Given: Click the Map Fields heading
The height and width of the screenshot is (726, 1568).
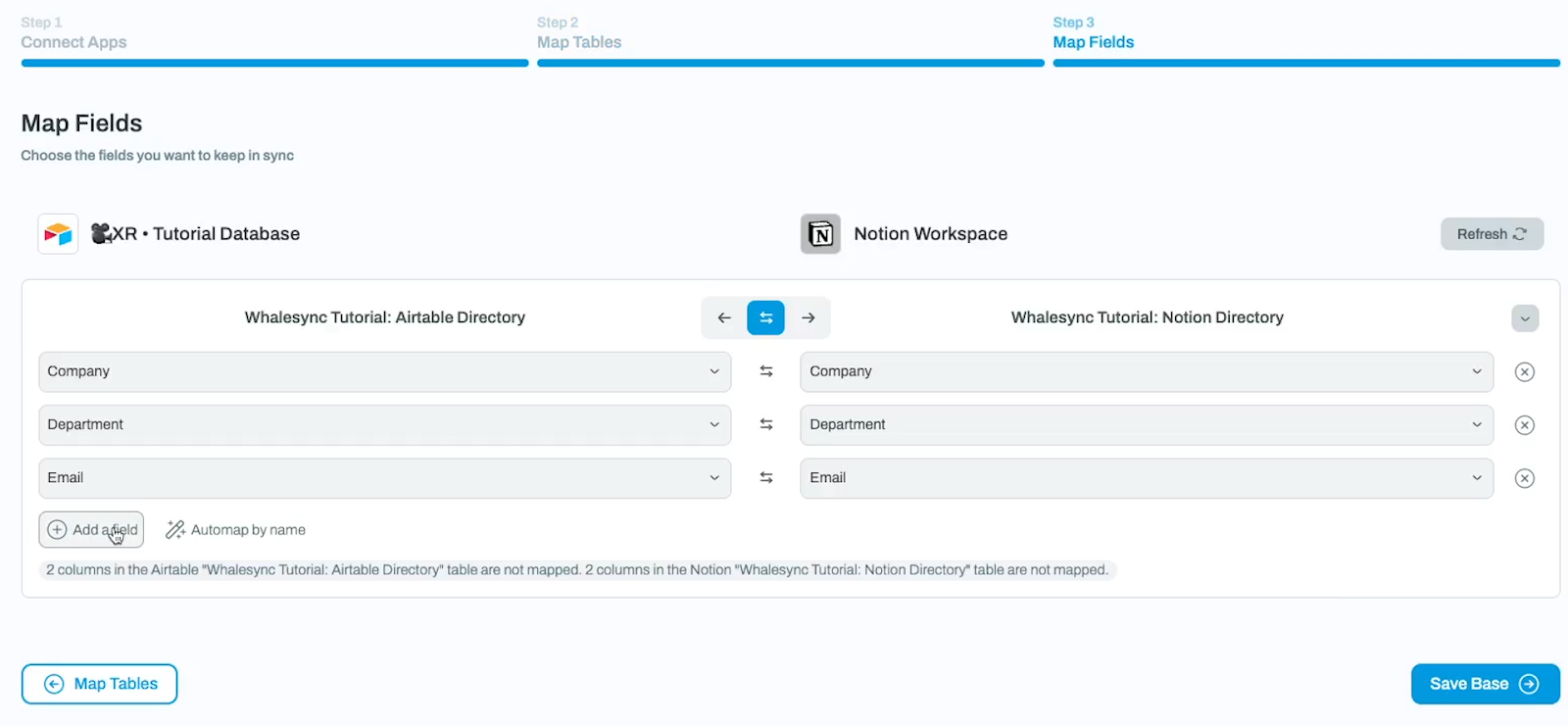Looking at the screenshot, I should click(x=81, y=123).
